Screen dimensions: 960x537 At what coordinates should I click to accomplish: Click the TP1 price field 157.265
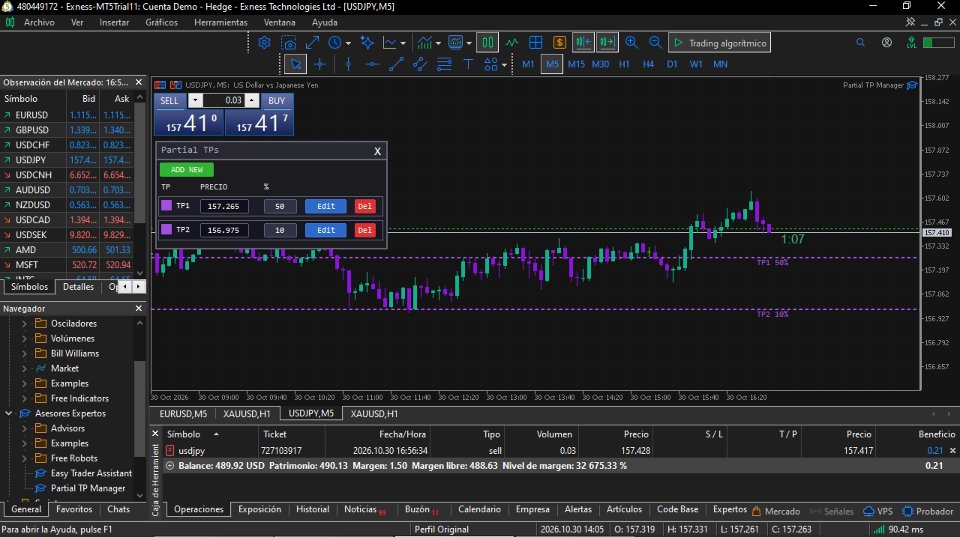[223, 206]
